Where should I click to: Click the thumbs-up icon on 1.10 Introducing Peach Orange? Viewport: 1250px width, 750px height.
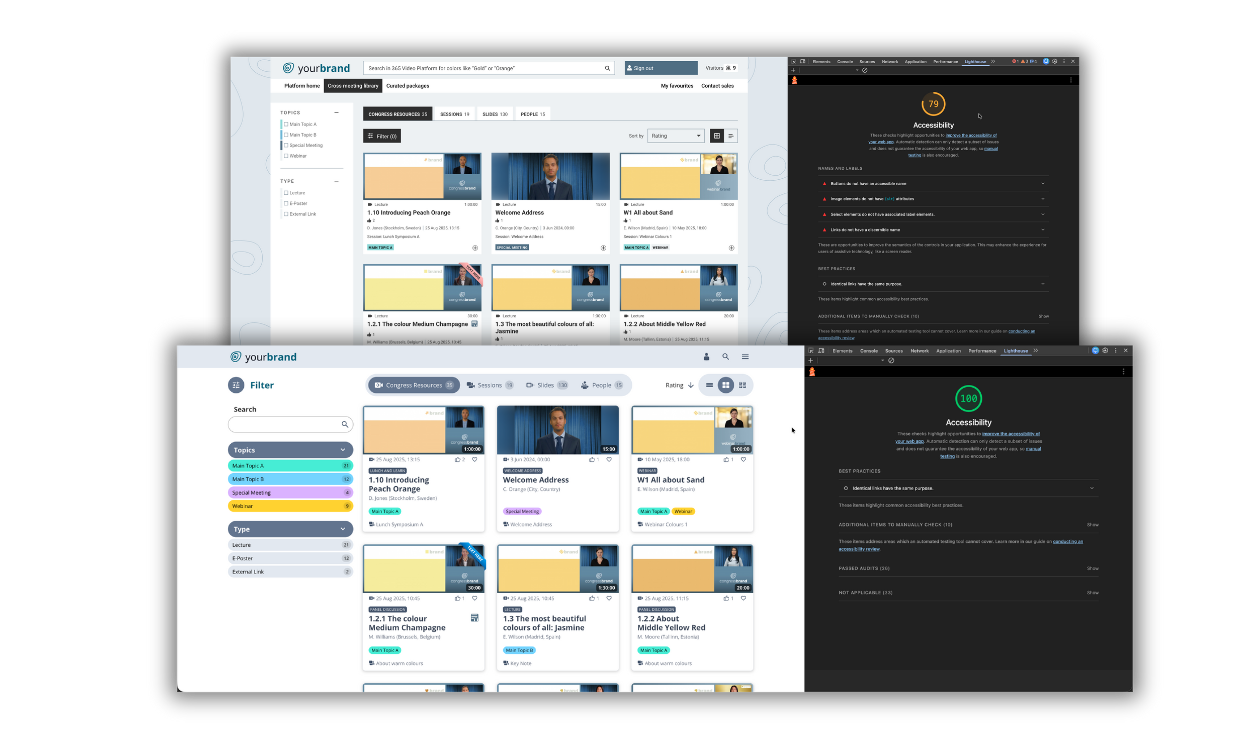tap(458, 460)
